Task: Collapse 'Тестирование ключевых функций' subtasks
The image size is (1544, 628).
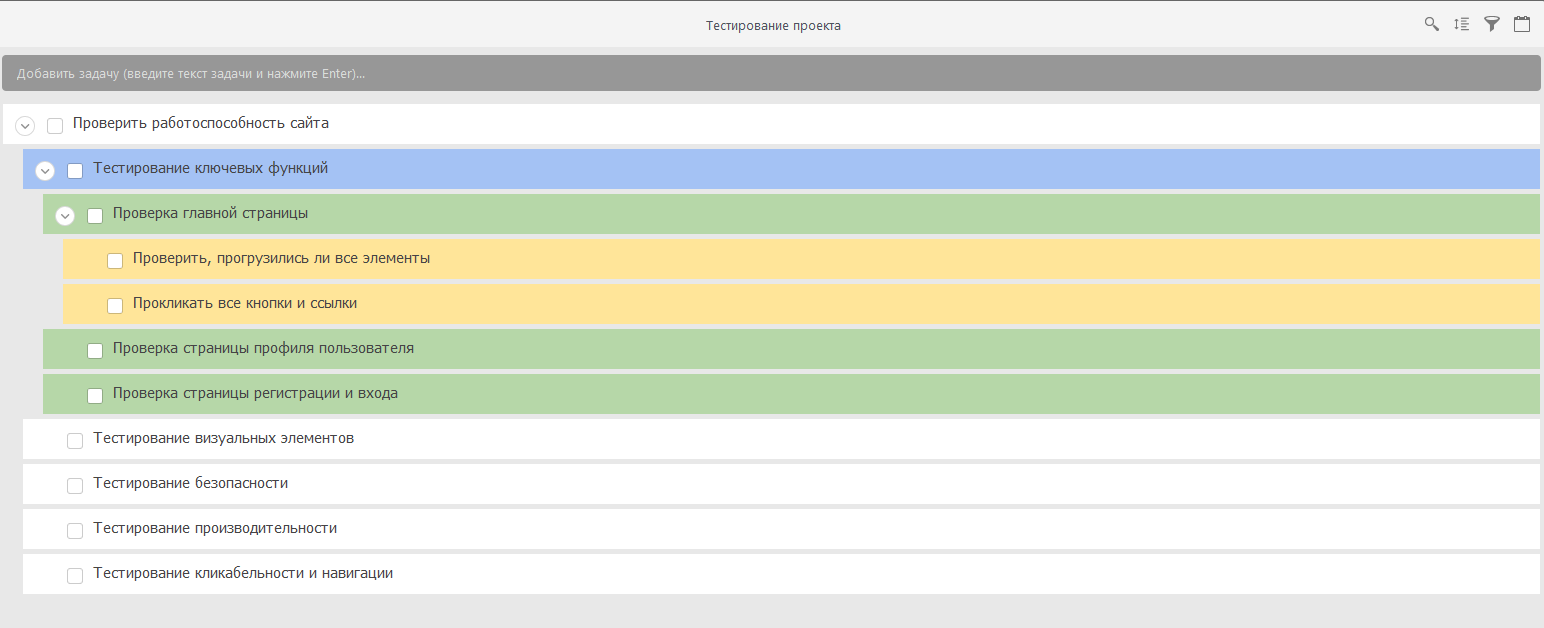Action: click(45, 170)
